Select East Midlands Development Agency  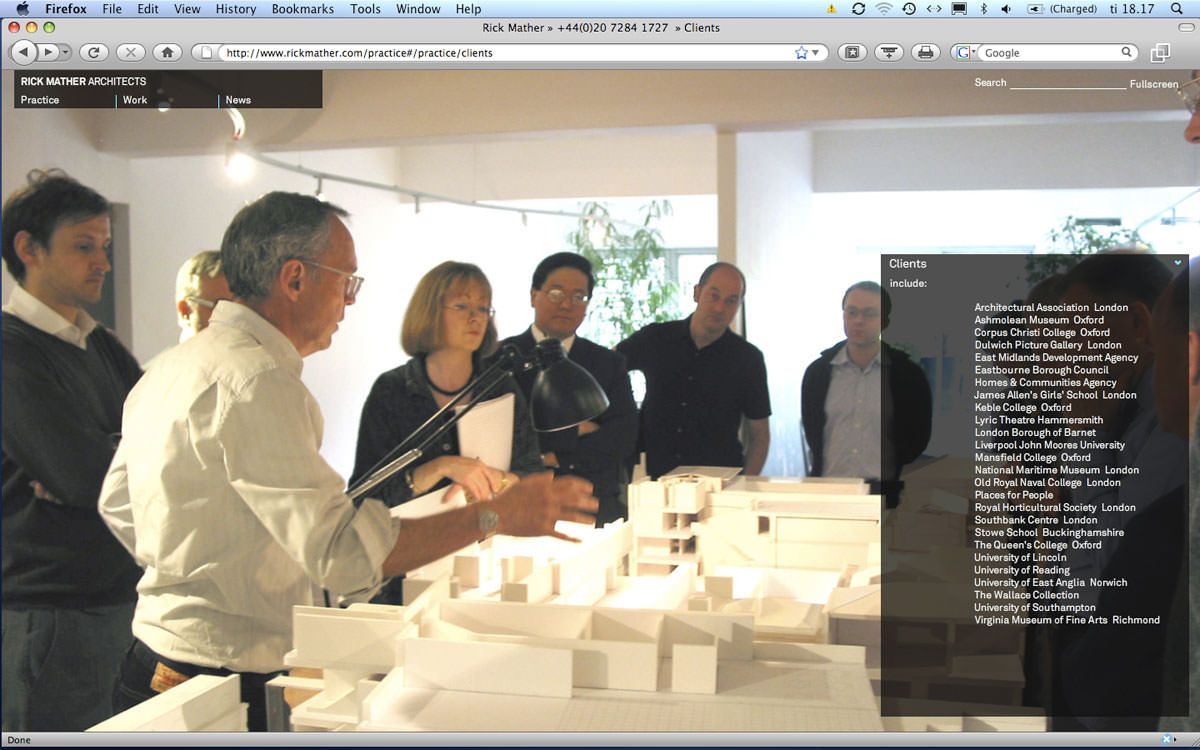[1056, 358]
